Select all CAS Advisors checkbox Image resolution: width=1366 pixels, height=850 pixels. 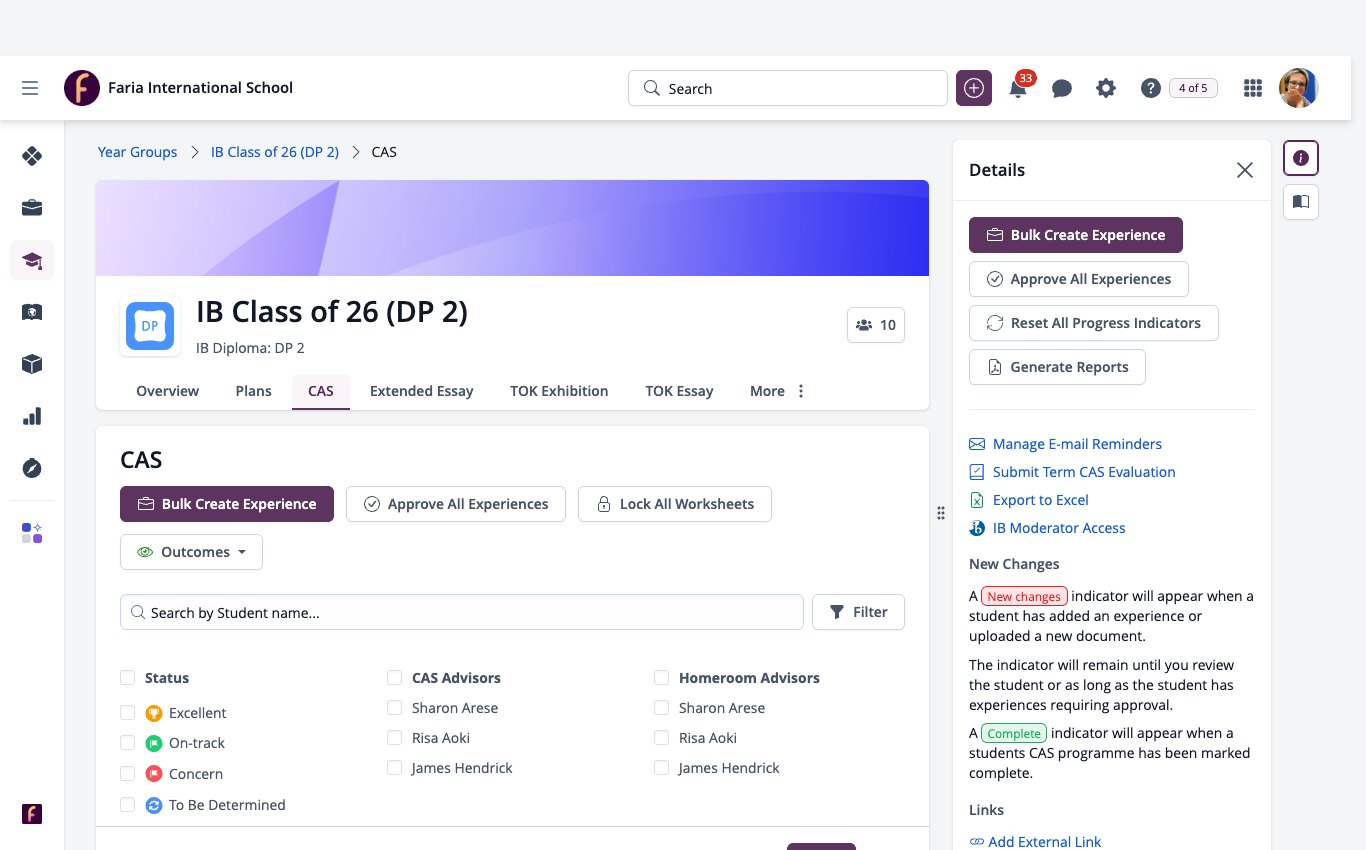pos(394,678)
